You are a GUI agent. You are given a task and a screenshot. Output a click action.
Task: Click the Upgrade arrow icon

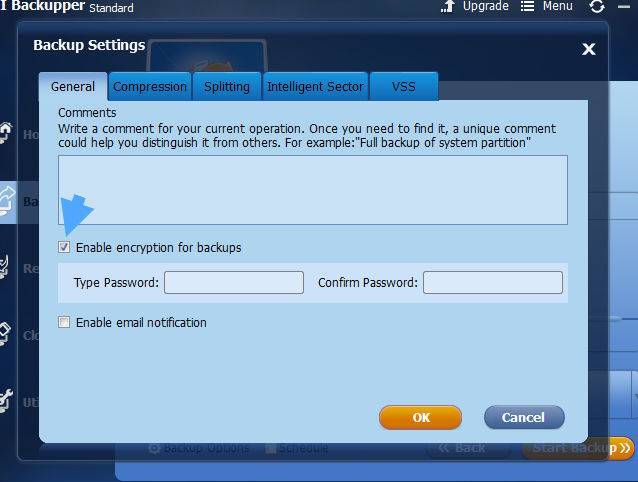tap(448, 6)
